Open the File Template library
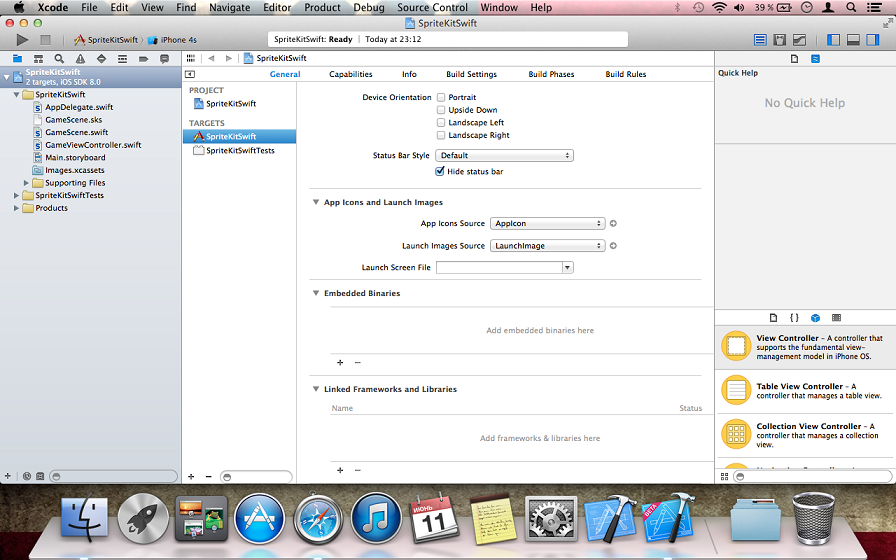The image size is (896, 560). click(773, 318)
